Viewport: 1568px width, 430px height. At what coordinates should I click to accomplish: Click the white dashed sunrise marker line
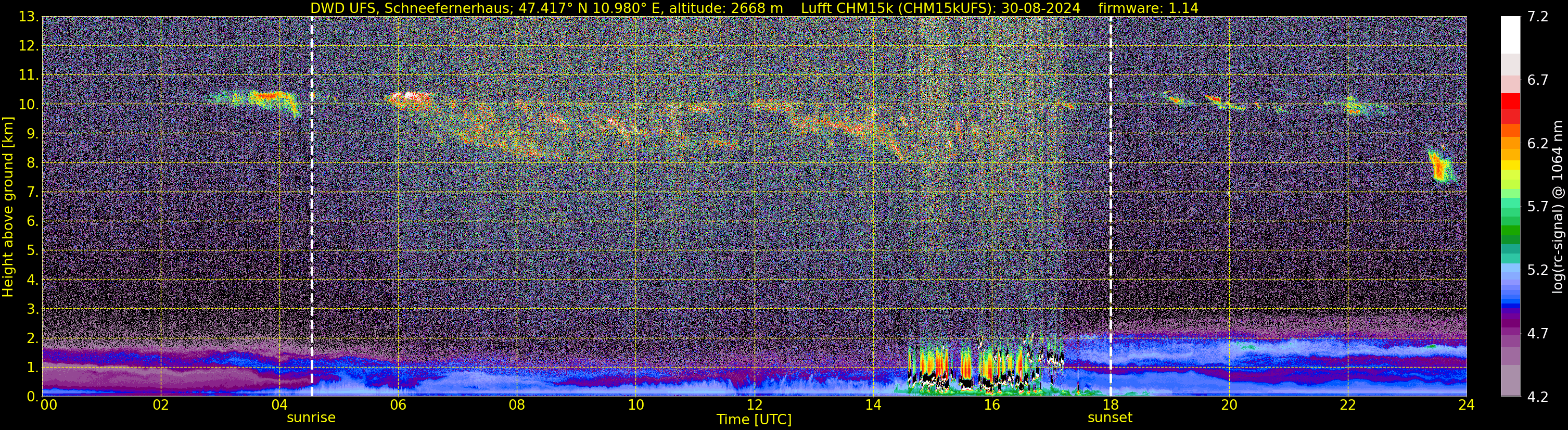312,206
